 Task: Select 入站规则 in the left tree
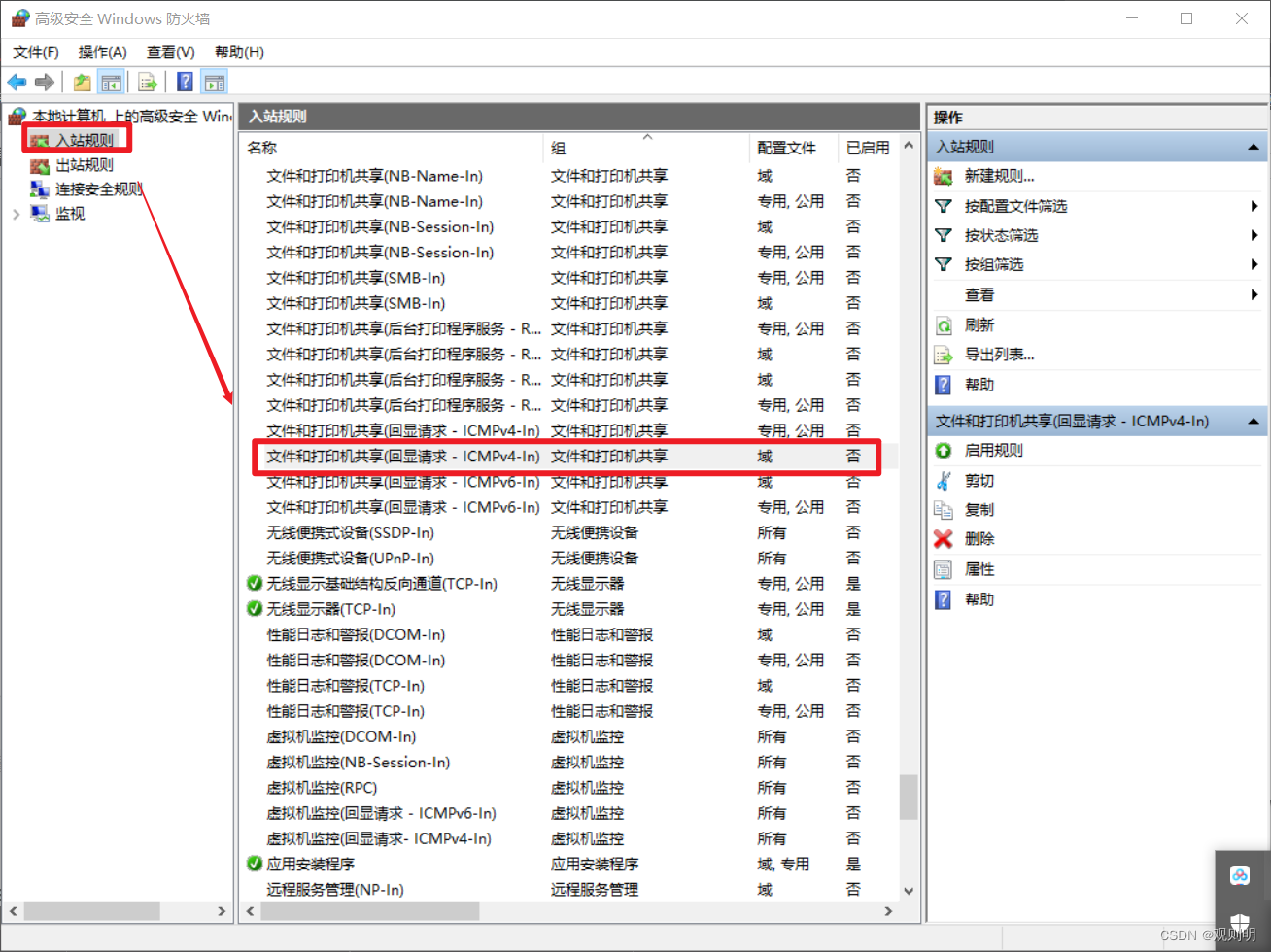tap(85, 140)
